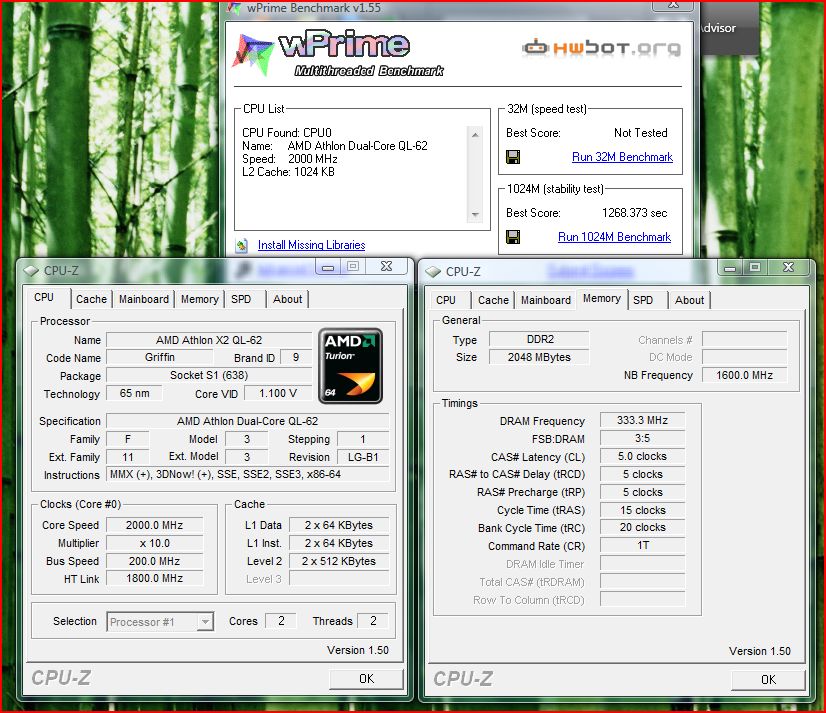Click the HWBOT.org logo
Screen dimensions: 826x713
[602, 48]
